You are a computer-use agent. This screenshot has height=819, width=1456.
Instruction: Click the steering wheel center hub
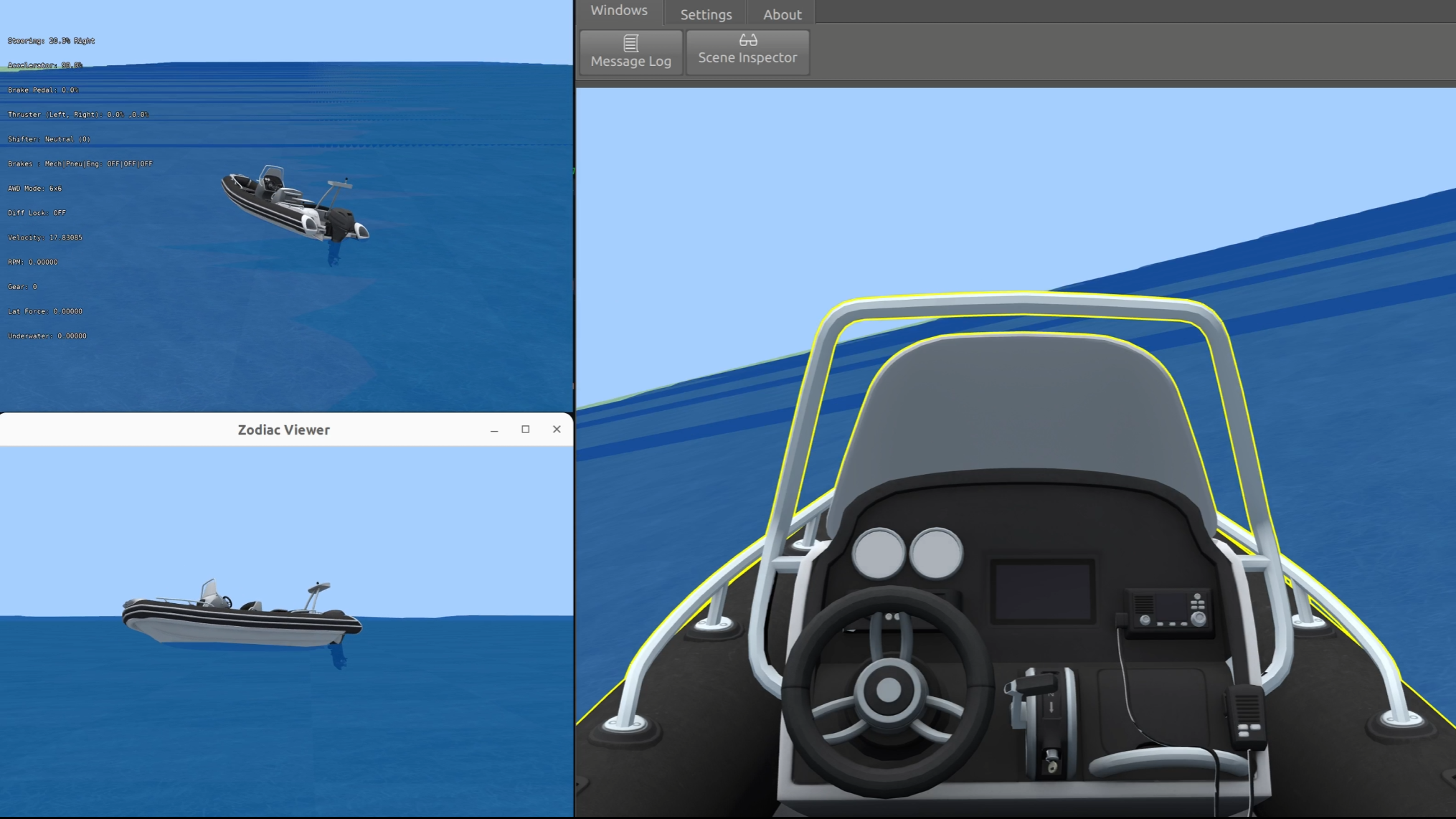[889, 690]
